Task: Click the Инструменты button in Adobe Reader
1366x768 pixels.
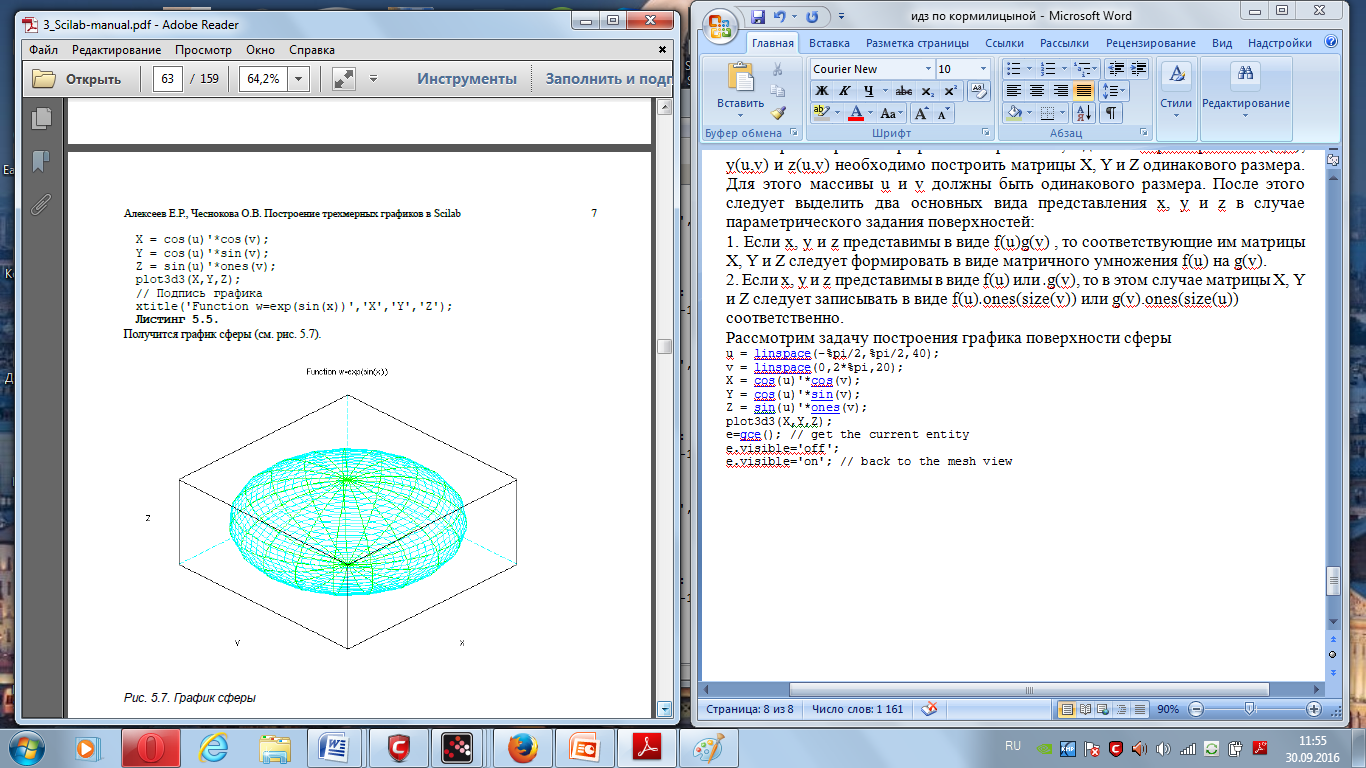Action: (467, 79)
